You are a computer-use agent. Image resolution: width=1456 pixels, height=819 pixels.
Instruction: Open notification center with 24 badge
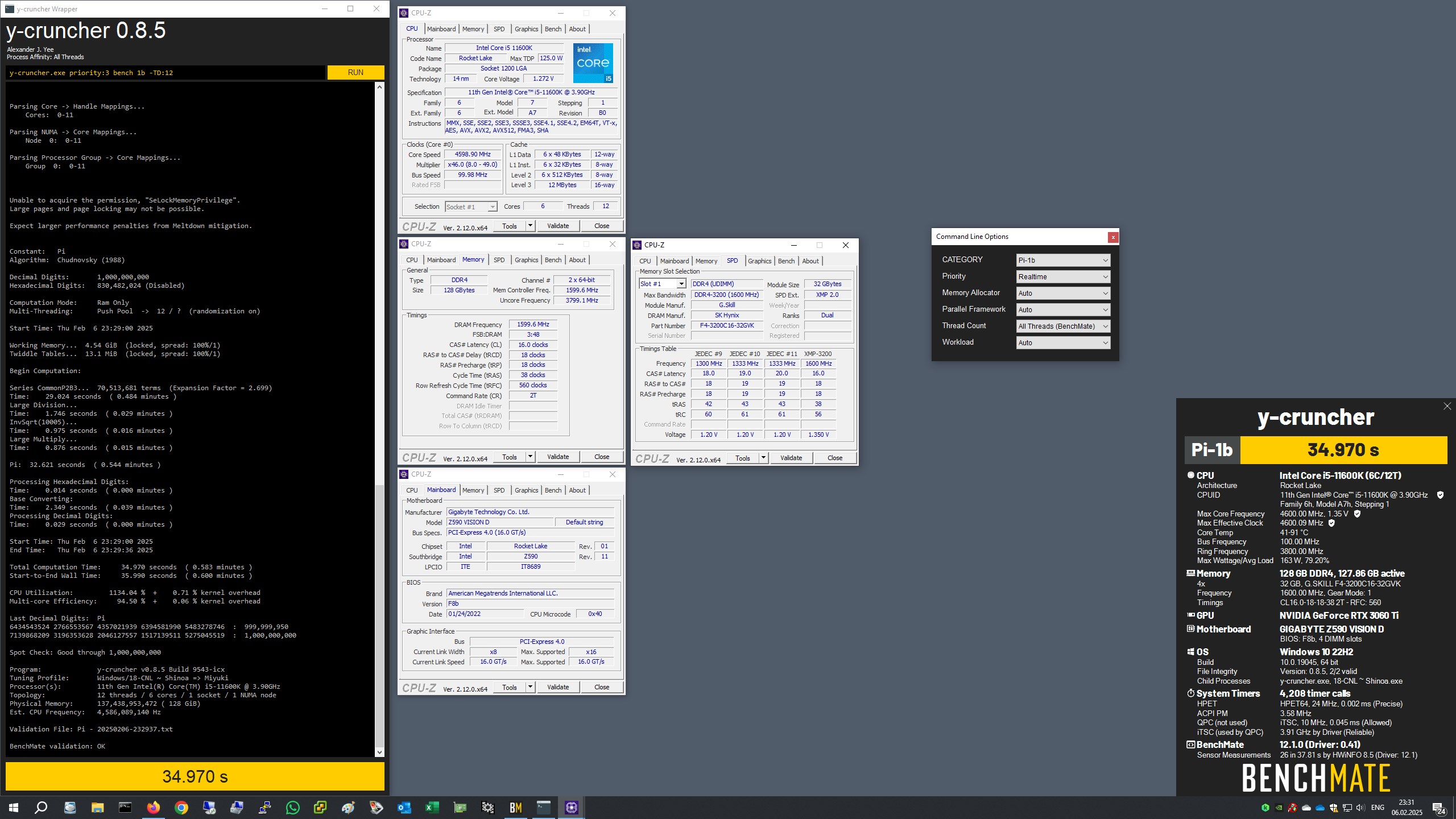click(x=1439, y=808)
